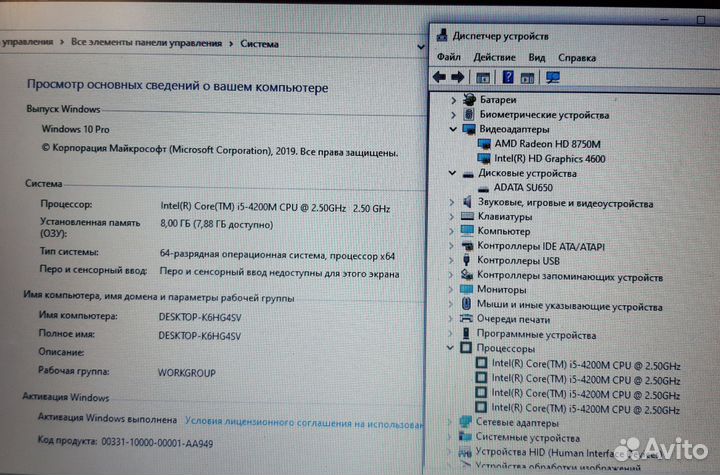Screen dimensions: 720x475
Task: Click the Сетевые адаптеры icon
Action: tap(466, 421)
